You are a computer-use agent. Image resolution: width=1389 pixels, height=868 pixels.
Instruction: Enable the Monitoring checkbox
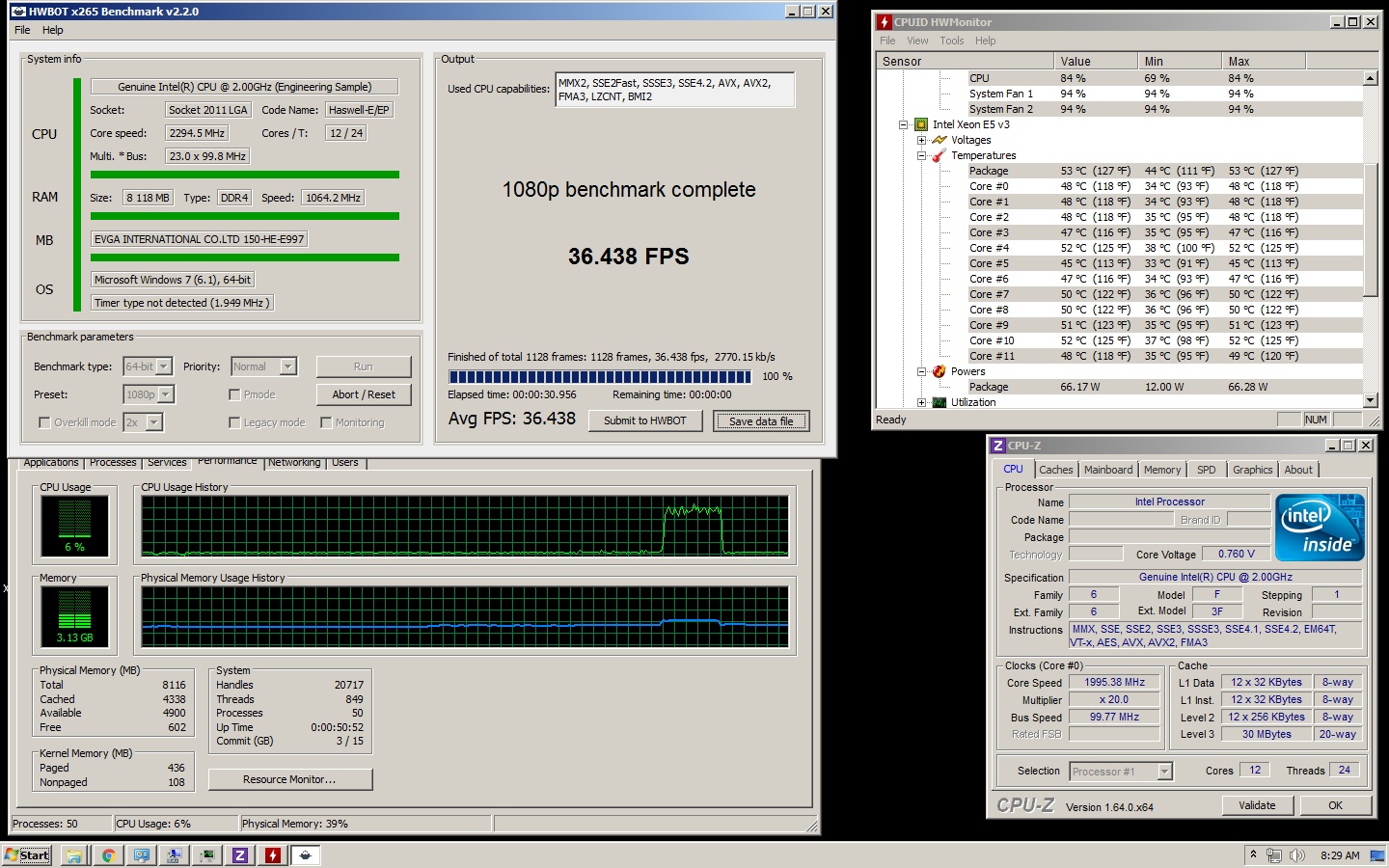pos(326,422)
